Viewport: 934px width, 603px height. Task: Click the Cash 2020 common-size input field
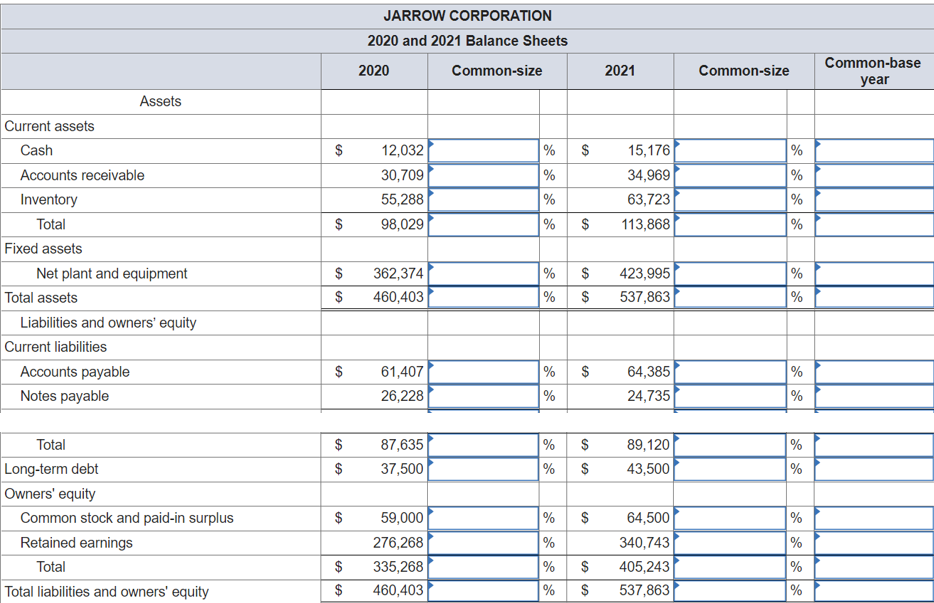[x=483, y=150]
